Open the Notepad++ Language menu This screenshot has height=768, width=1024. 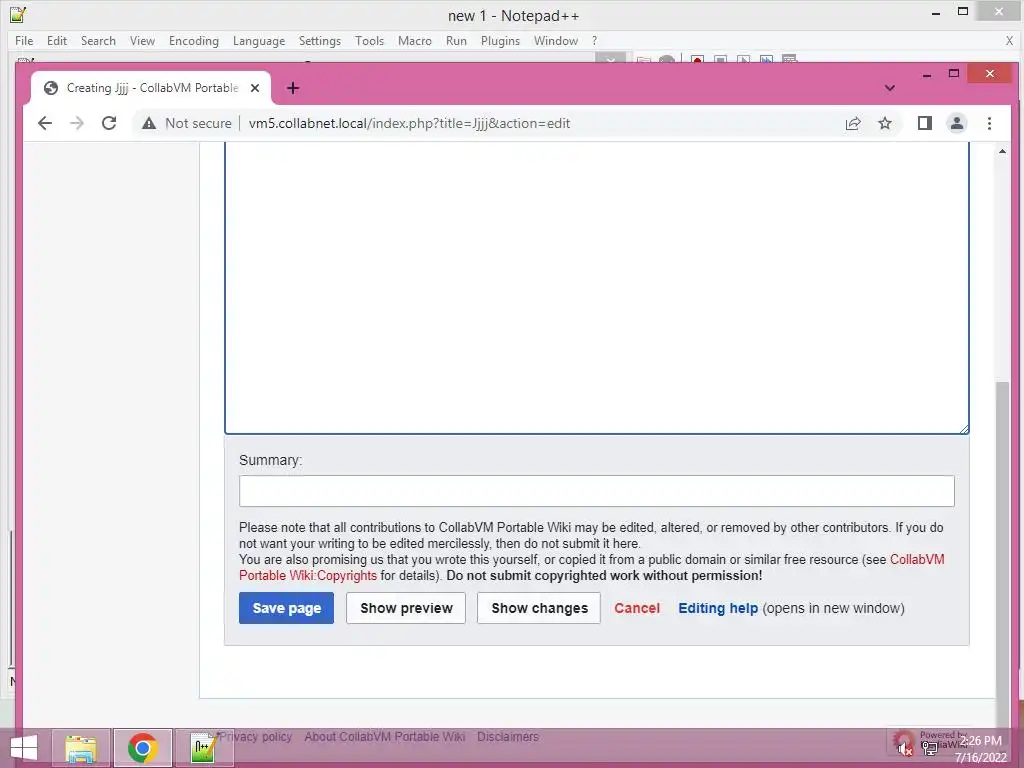coord(259,40)
